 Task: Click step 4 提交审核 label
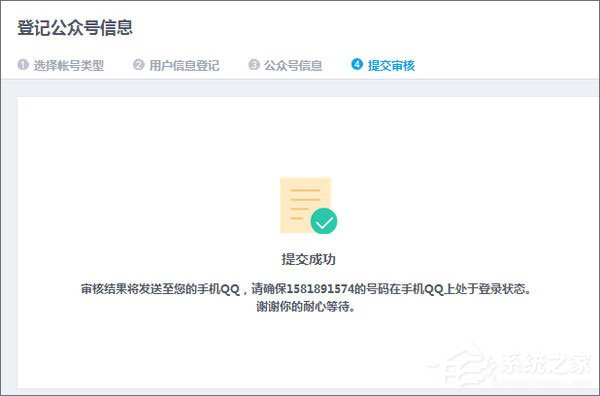[391, 65]
